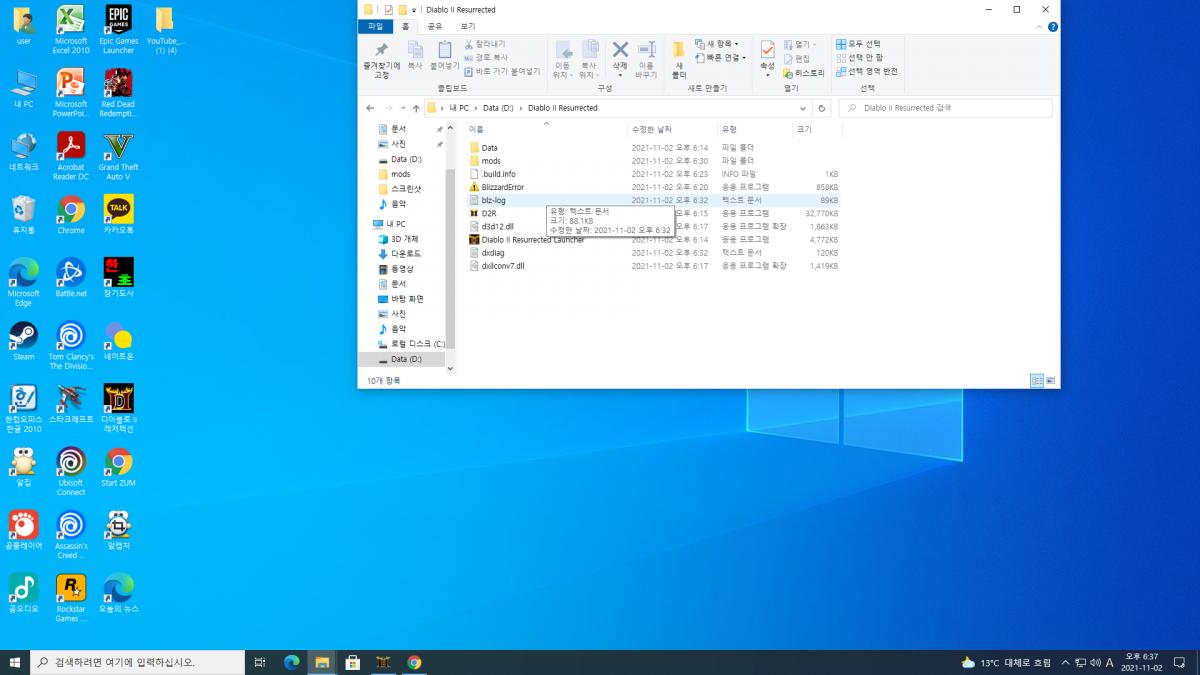This screenshot has height=675, width=1200.
Task: Open the Copy to (복사 위치) dropdown
Action: click(590, 59)
